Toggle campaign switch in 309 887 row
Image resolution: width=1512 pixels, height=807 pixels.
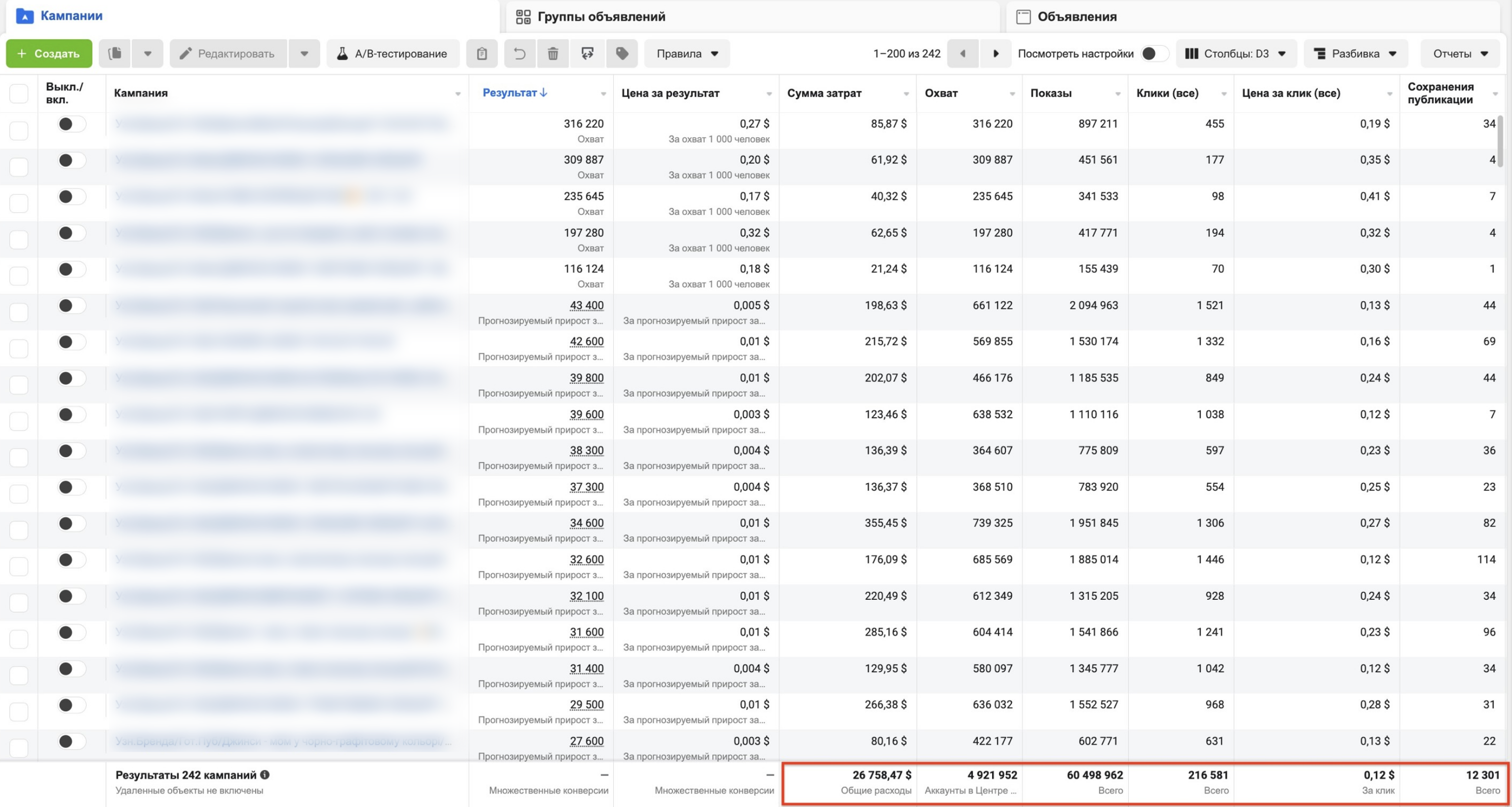click(72, 160)
